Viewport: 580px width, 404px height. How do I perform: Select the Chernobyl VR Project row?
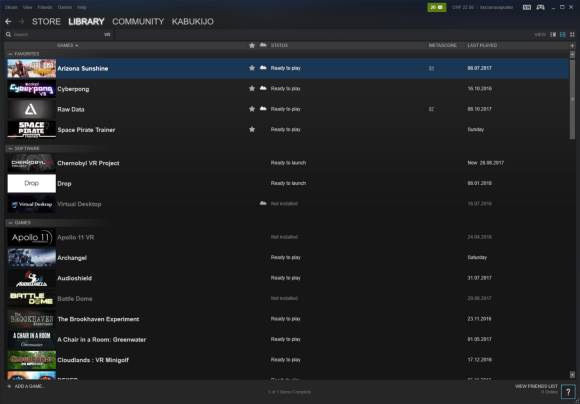pyautogui.click(x=288, y=163)
